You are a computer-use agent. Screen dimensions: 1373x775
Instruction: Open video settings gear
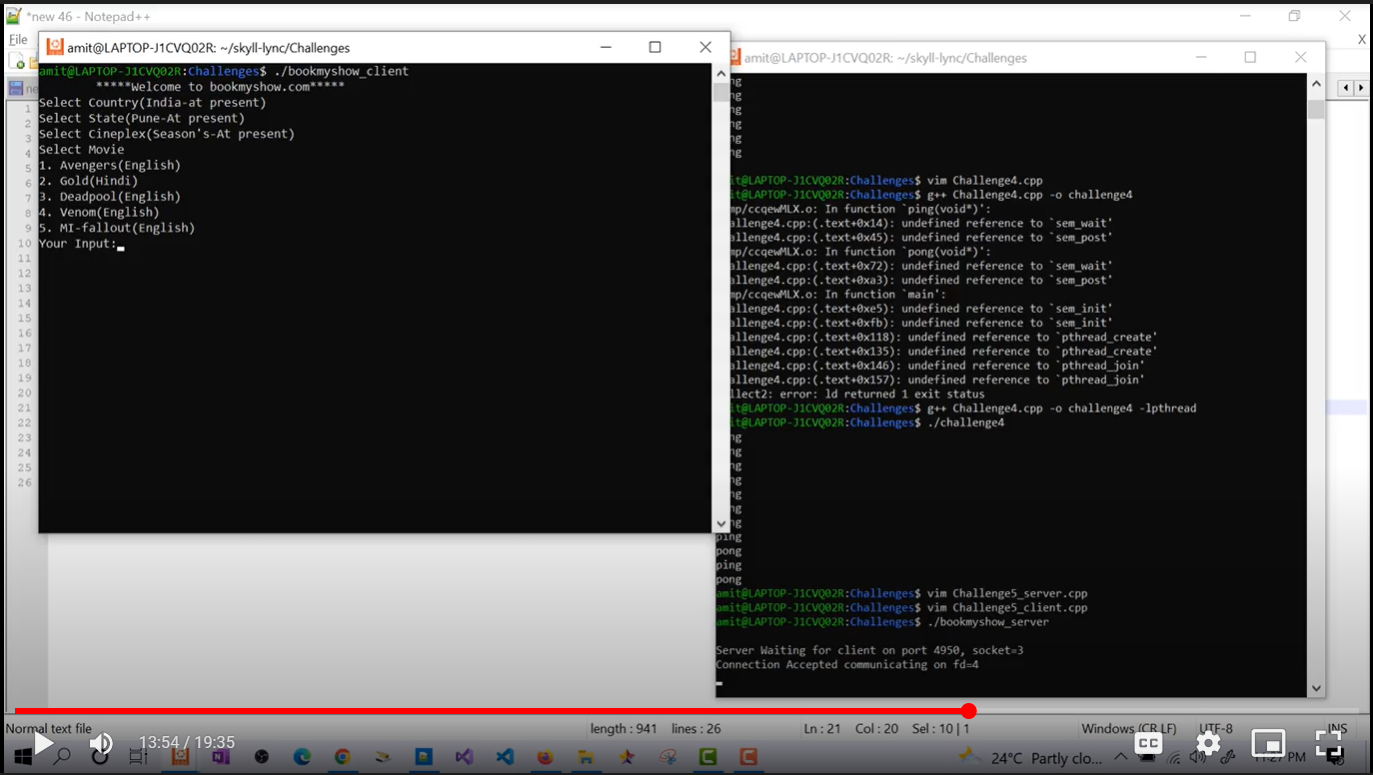pos(1208,743)
